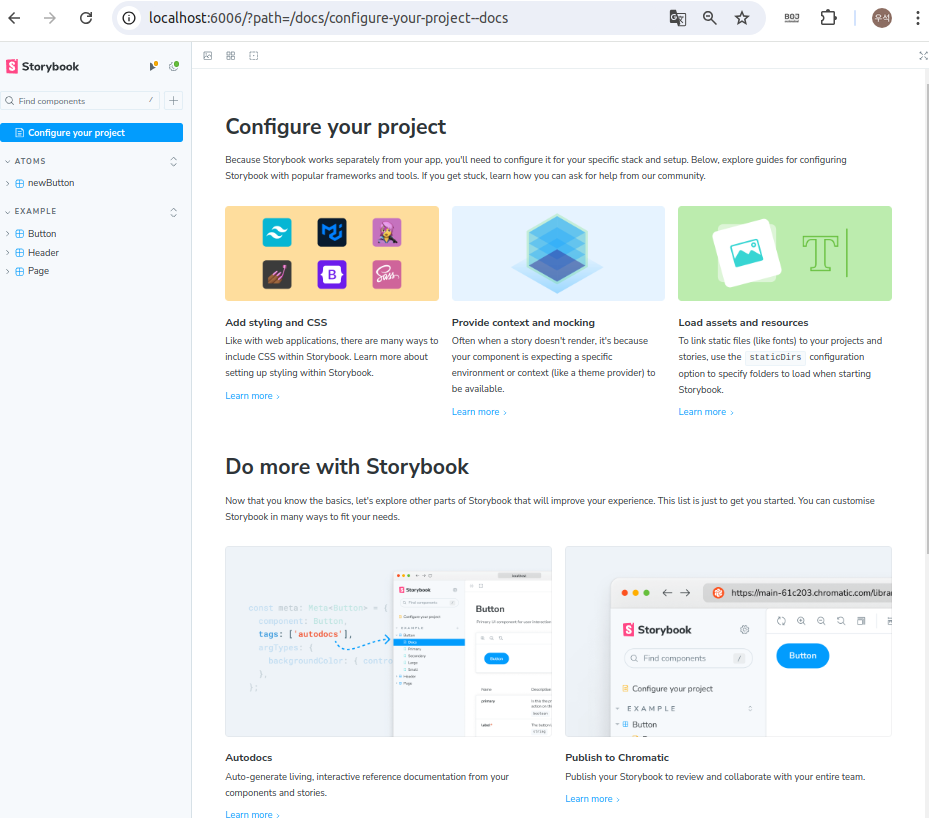Viewport: 929px width, 818px height.
Task: Click the Storybook logo in sidebar
Action: pyautogui.click(x=42, y=66)
